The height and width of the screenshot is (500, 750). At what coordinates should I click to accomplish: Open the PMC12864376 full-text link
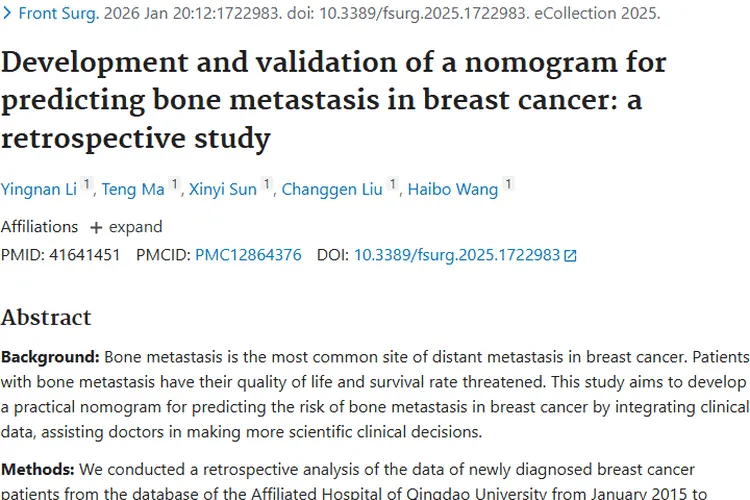(248, 255)
